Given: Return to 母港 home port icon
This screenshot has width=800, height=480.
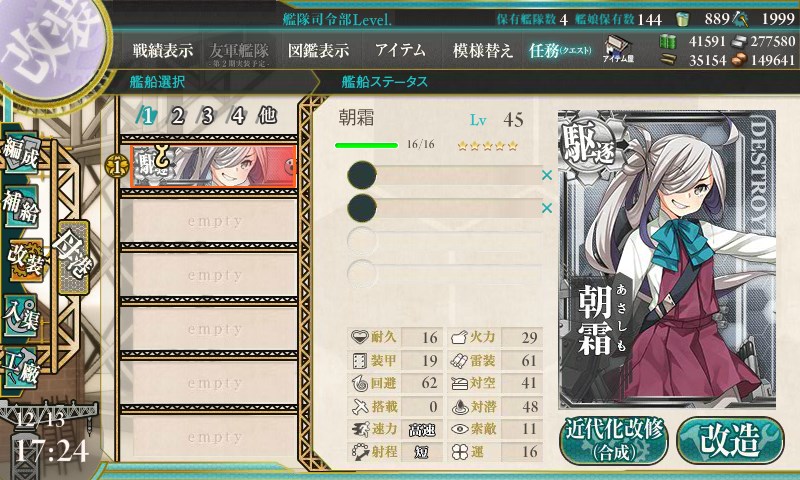Looking at the screenshot, I should pos(73,257).
